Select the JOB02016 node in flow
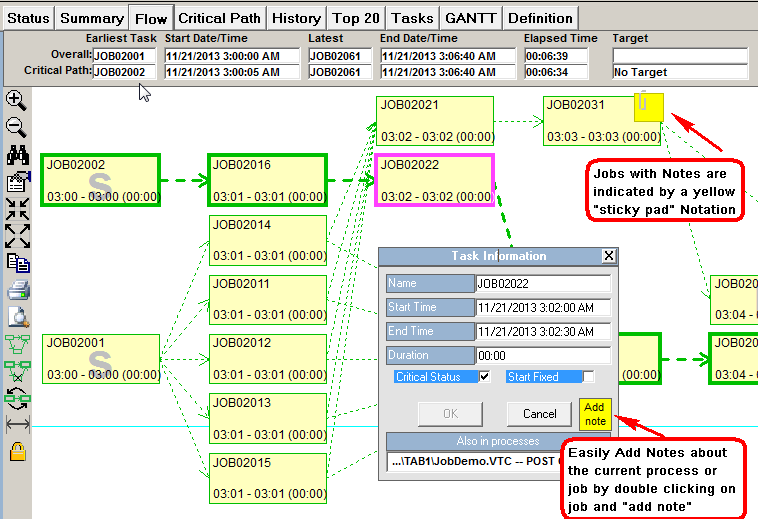This screenshot has width=758, height=519. (268, 180)
